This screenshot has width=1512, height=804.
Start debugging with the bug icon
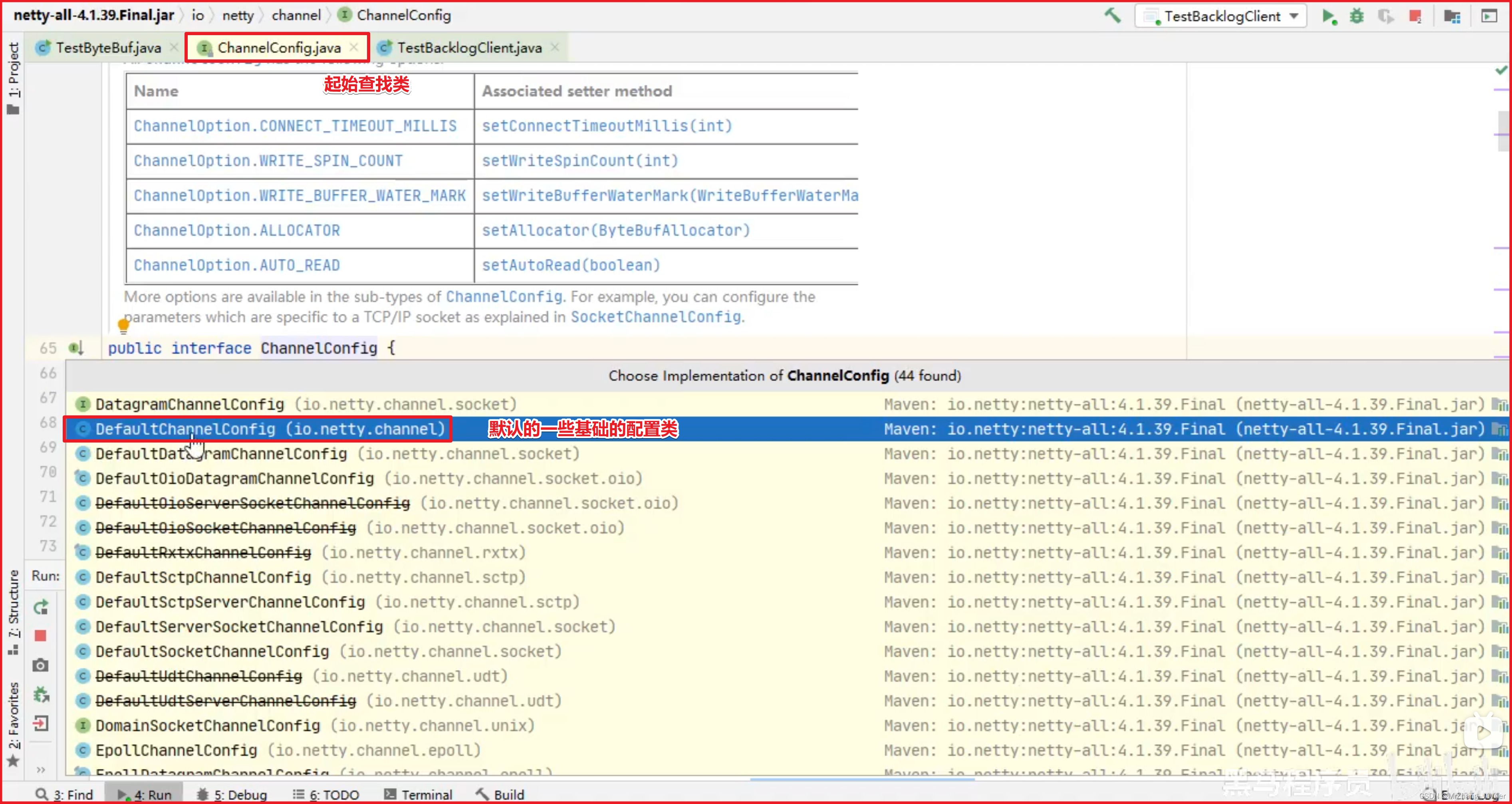1357,16
